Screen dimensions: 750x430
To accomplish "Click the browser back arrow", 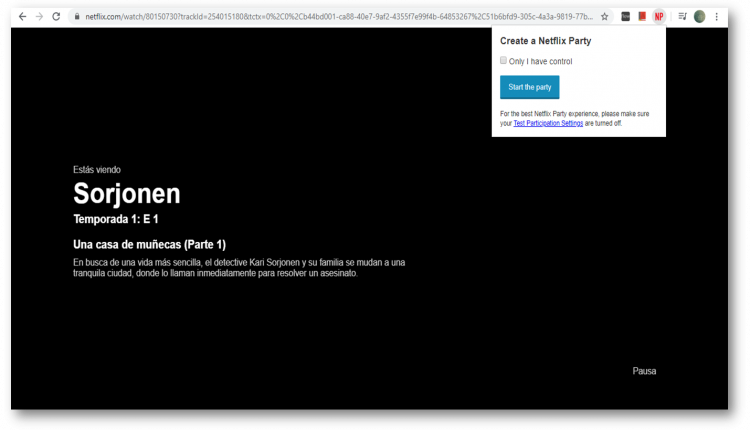I will (22, 17).
